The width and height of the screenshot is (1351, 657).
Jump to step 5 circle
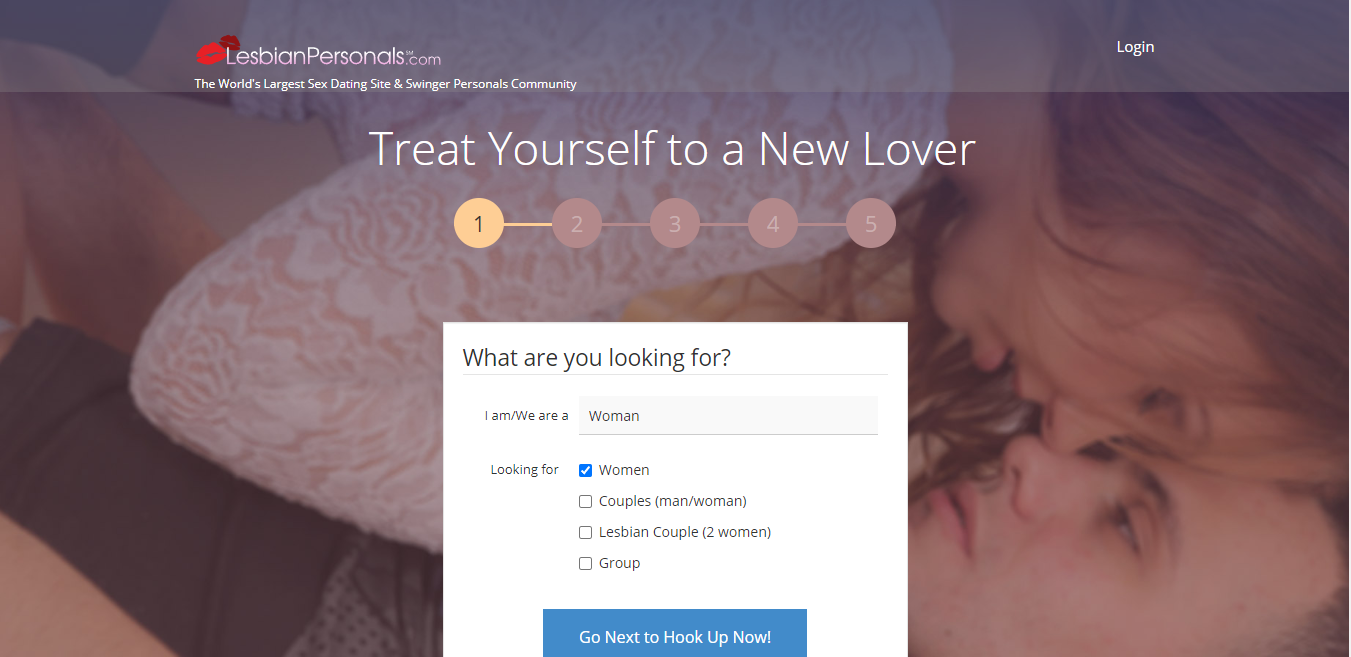click(x=871, y=223)
